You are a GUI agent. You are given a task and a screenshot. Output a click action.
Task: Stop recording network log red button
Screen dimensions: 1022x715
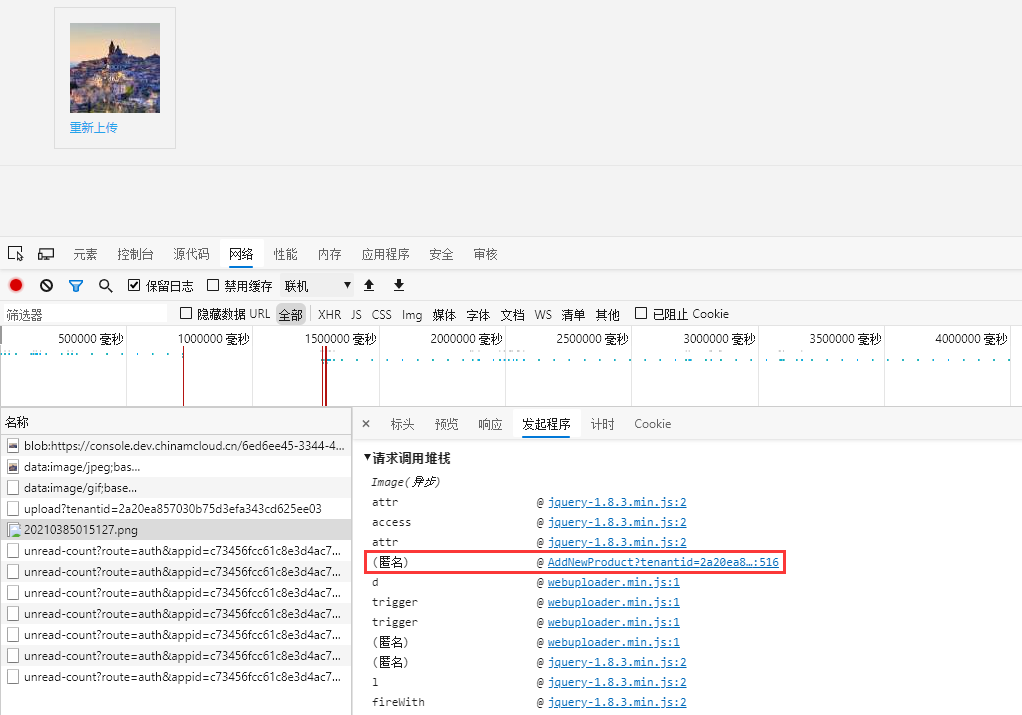pyautogui.click(x=16, y=285)
